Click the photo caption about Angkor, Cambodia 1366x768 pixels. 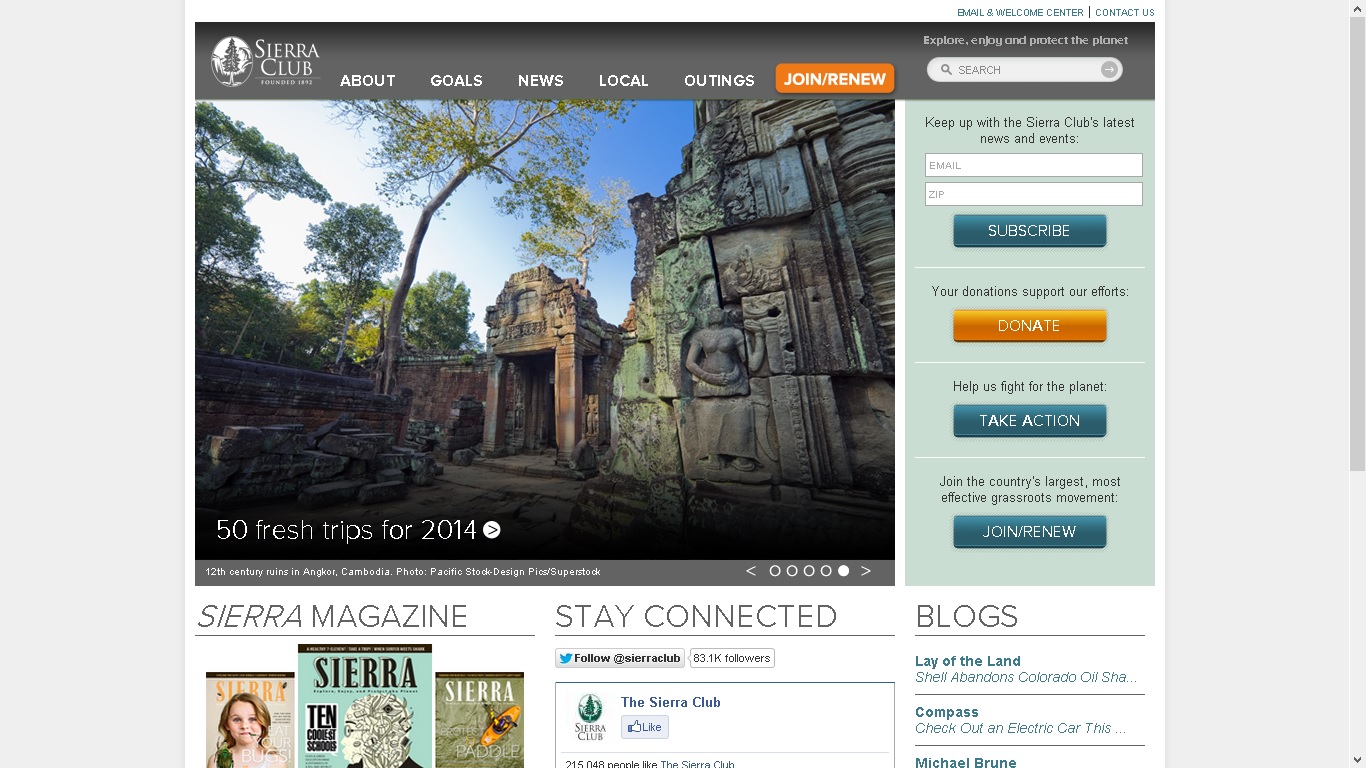coord(403,572)
